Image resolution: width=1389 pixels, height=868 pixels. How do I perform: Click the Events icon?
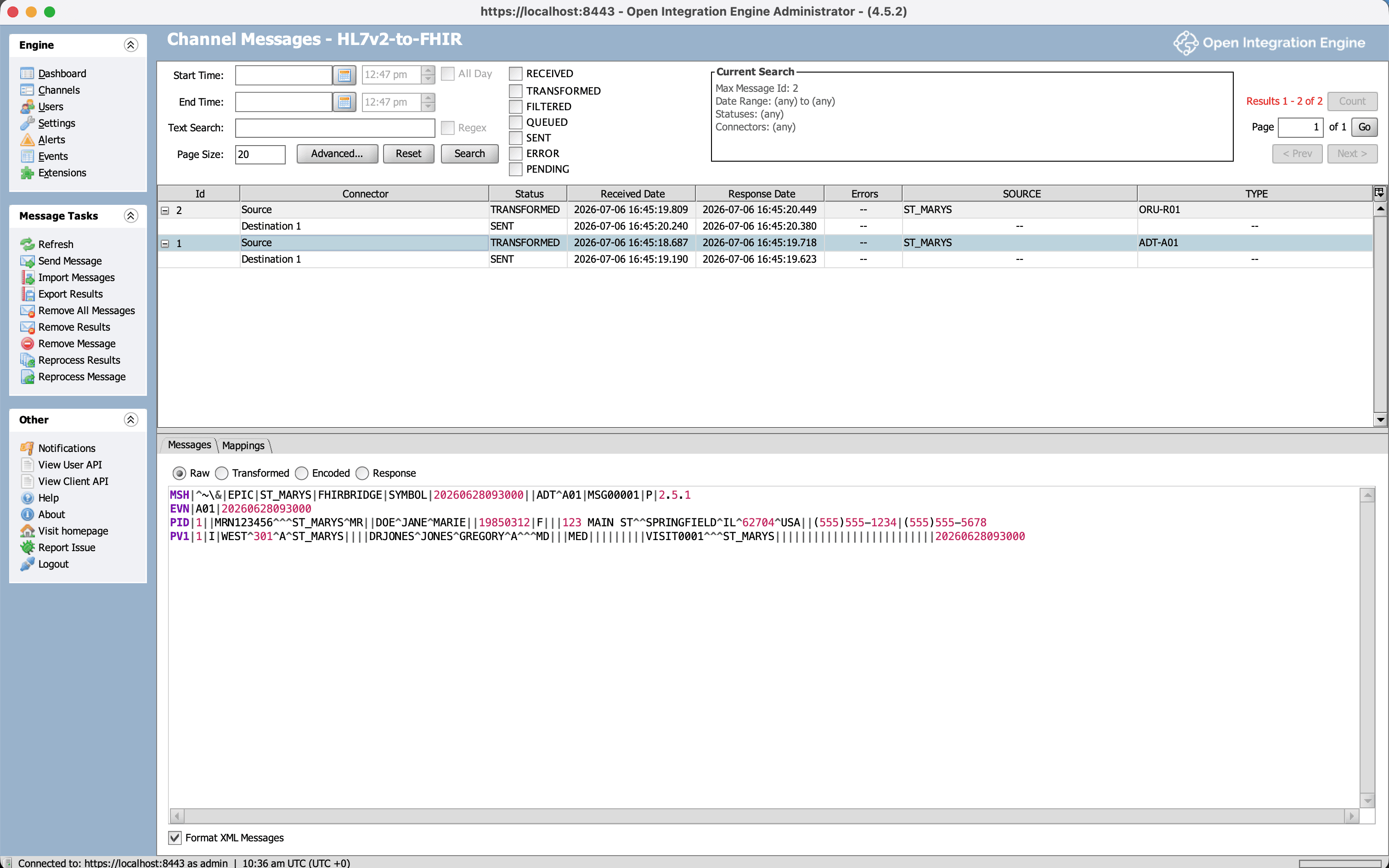[x=27, y=156]
